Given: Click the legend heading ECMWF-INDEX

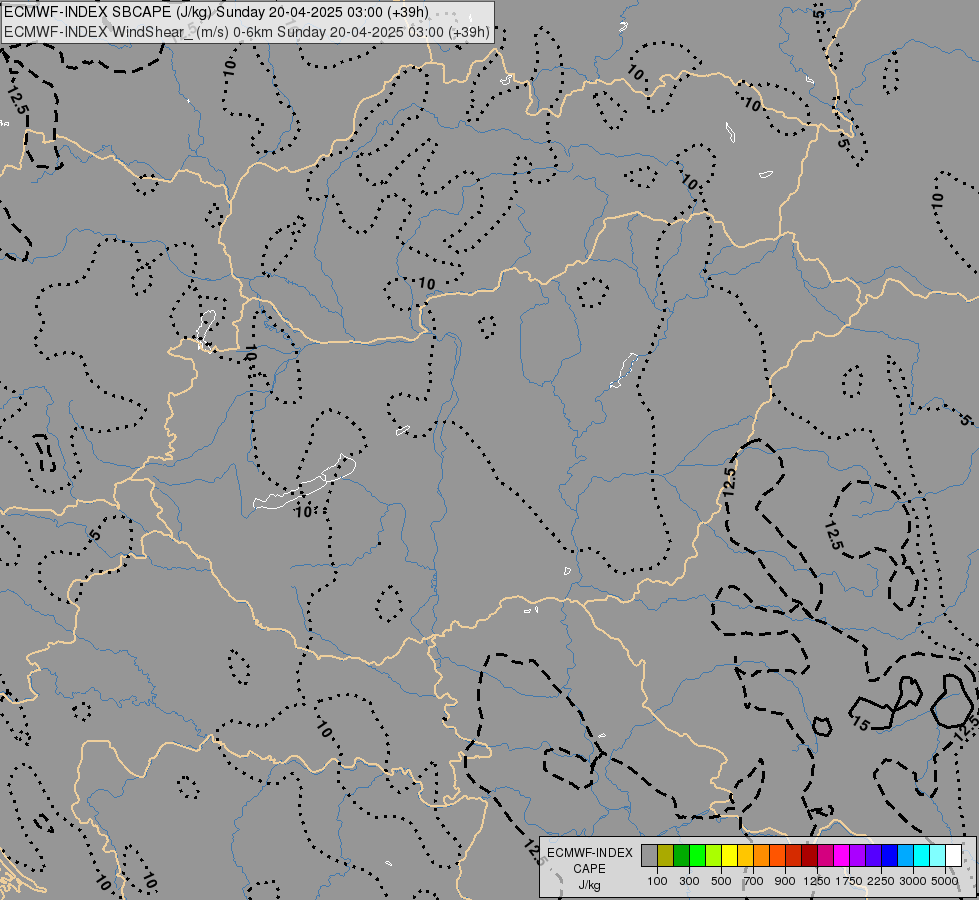Looking at the screenshot, I should 590,853.
